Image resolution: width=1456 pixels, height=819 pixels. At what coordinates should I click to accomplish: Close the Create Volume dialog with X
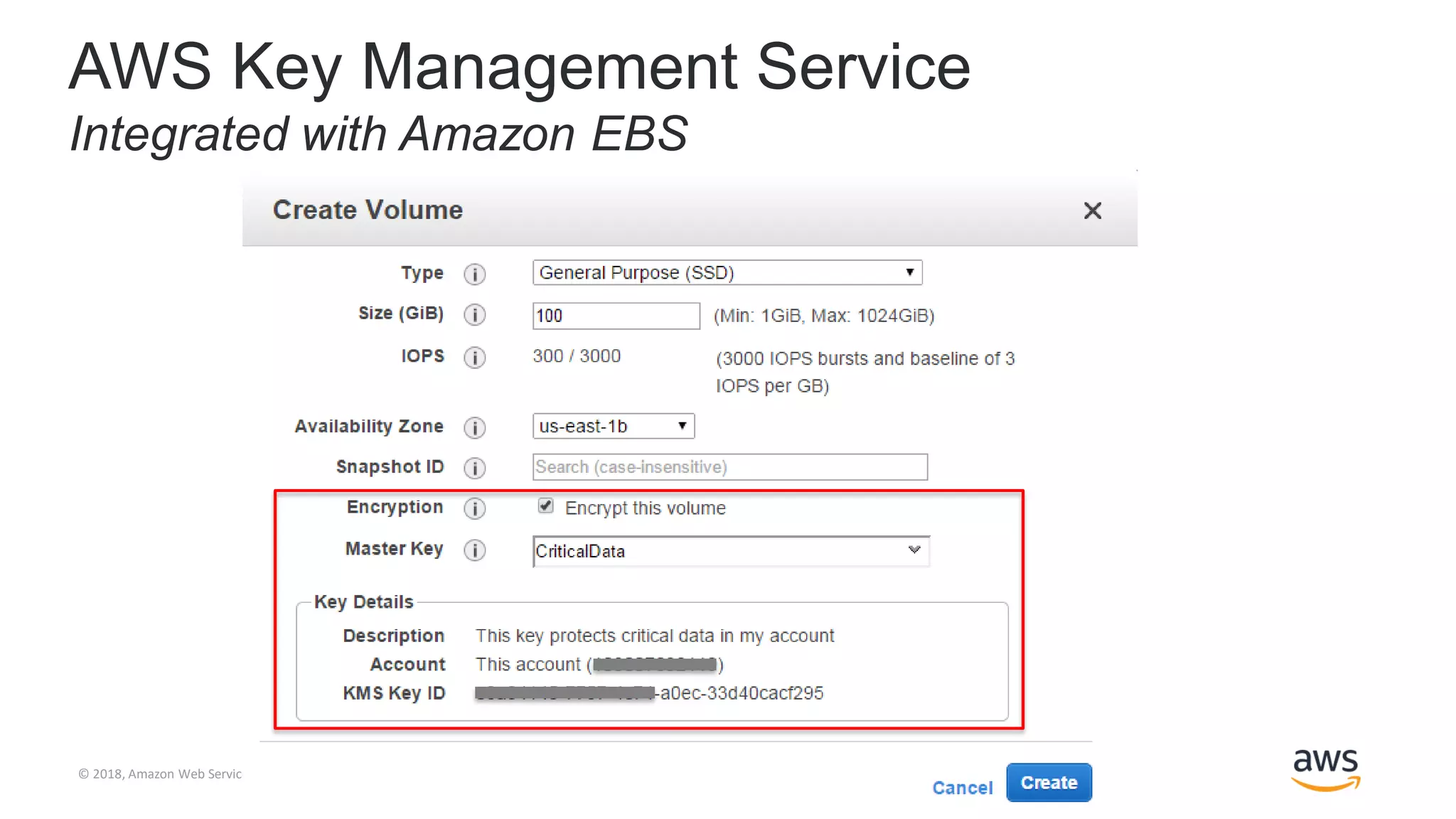1092,210
